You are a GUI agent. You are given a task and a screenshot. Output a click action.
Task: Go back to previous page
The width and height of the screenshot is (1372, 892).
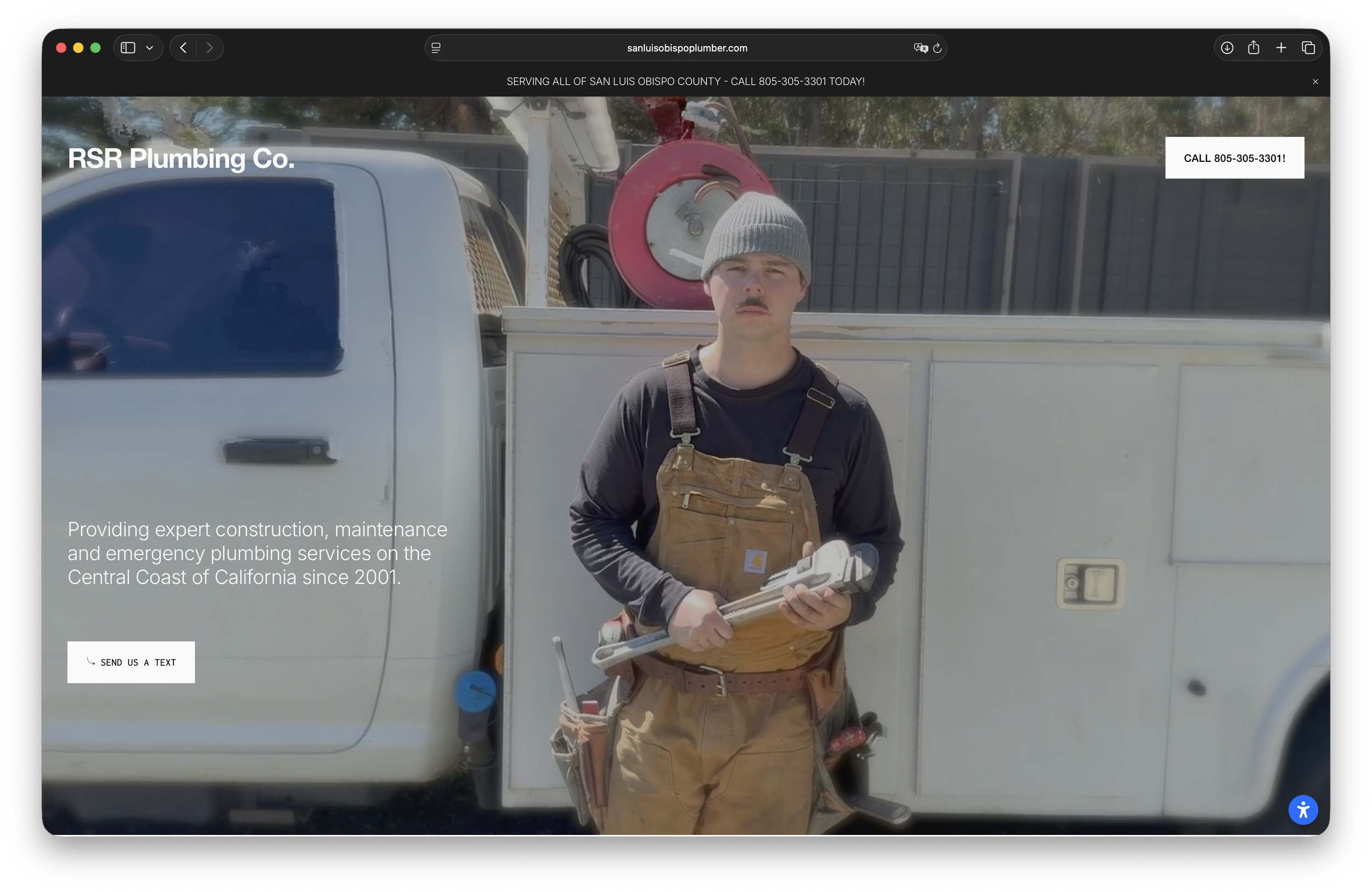pyautogui.click(x=183, y=48)
